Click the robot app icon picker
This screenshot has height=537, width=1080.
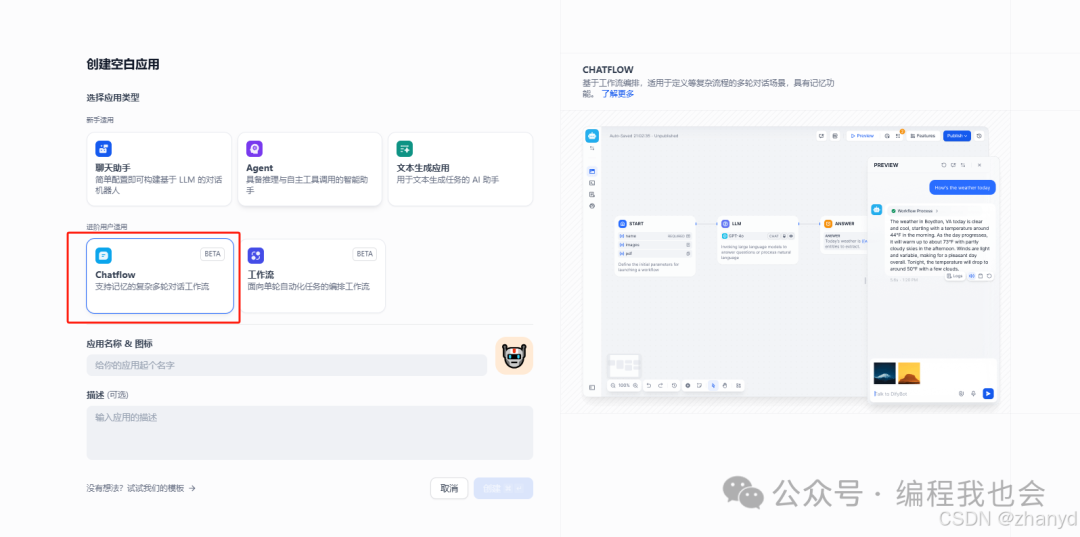coord(514,356)
